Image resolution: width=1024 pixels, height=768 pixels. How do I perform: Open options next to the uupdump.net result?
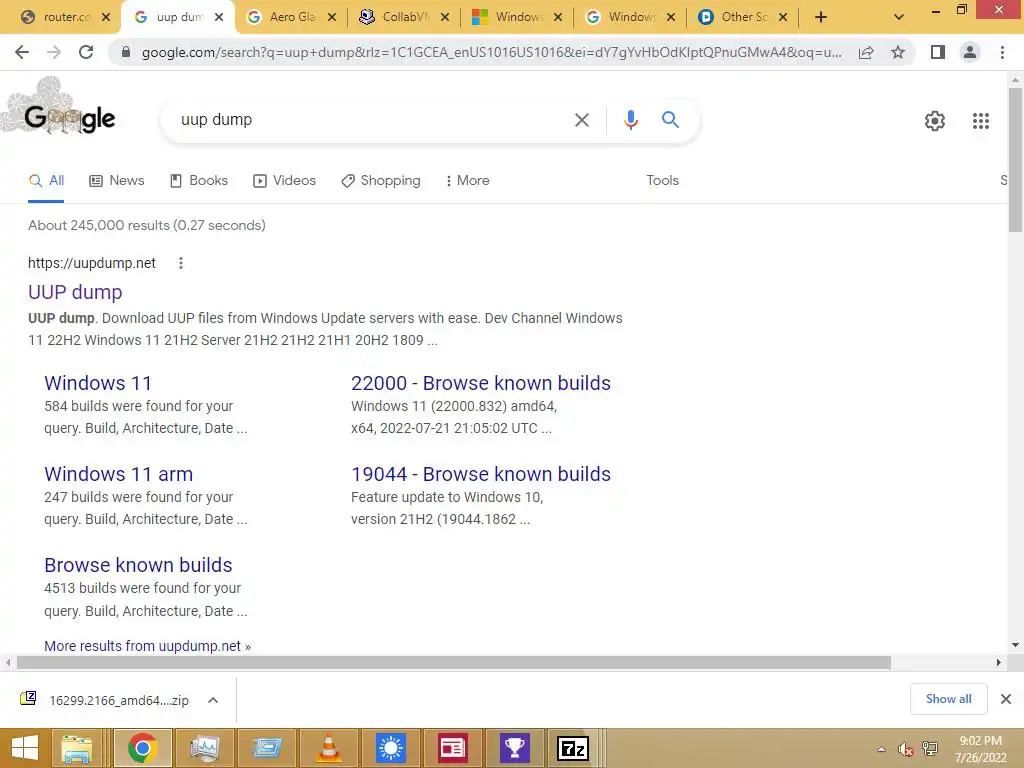click(x=181, y=263)
